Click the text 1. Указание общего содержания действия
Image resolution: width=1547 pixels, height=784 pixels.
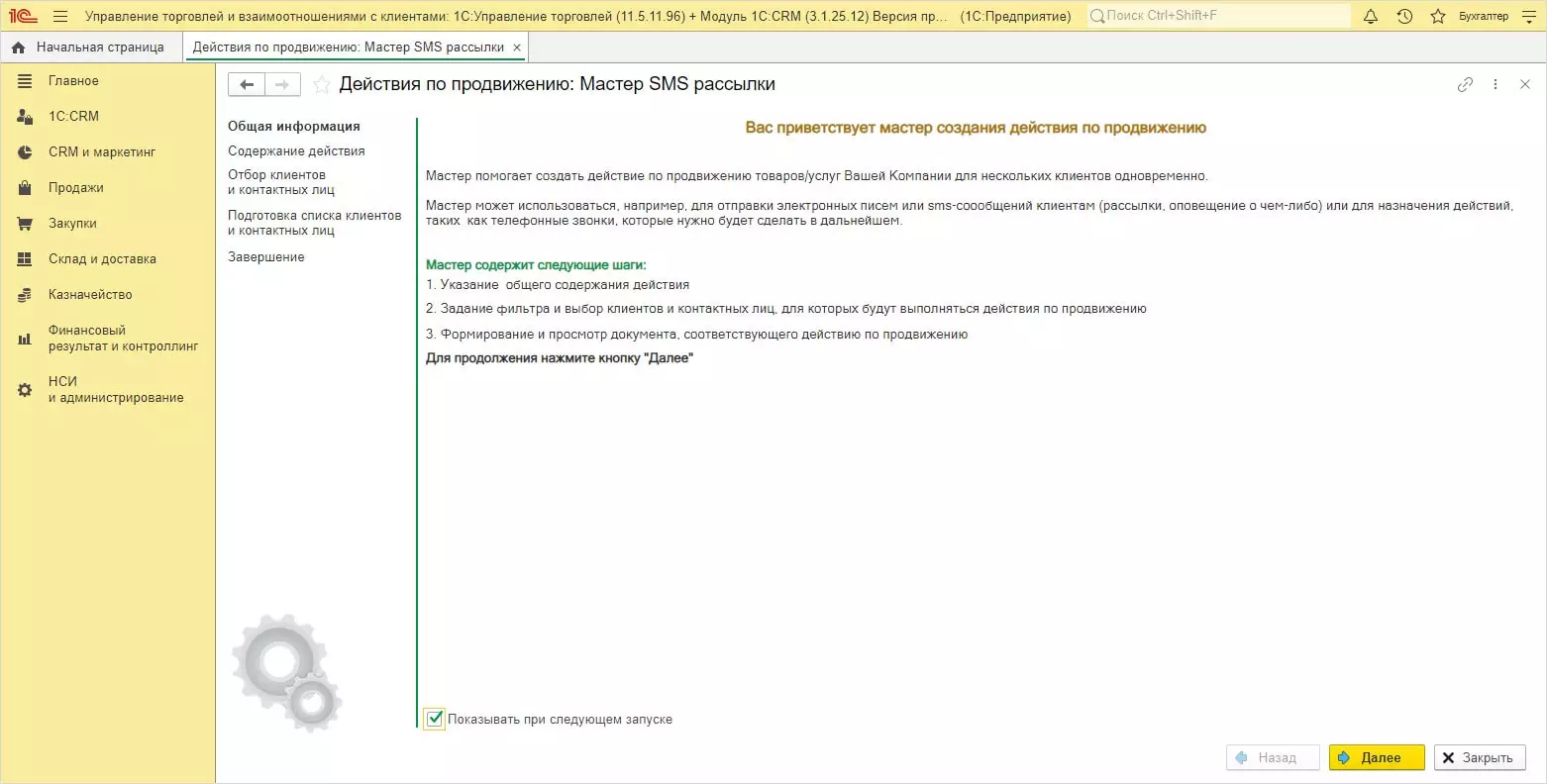tap(558, 285)
